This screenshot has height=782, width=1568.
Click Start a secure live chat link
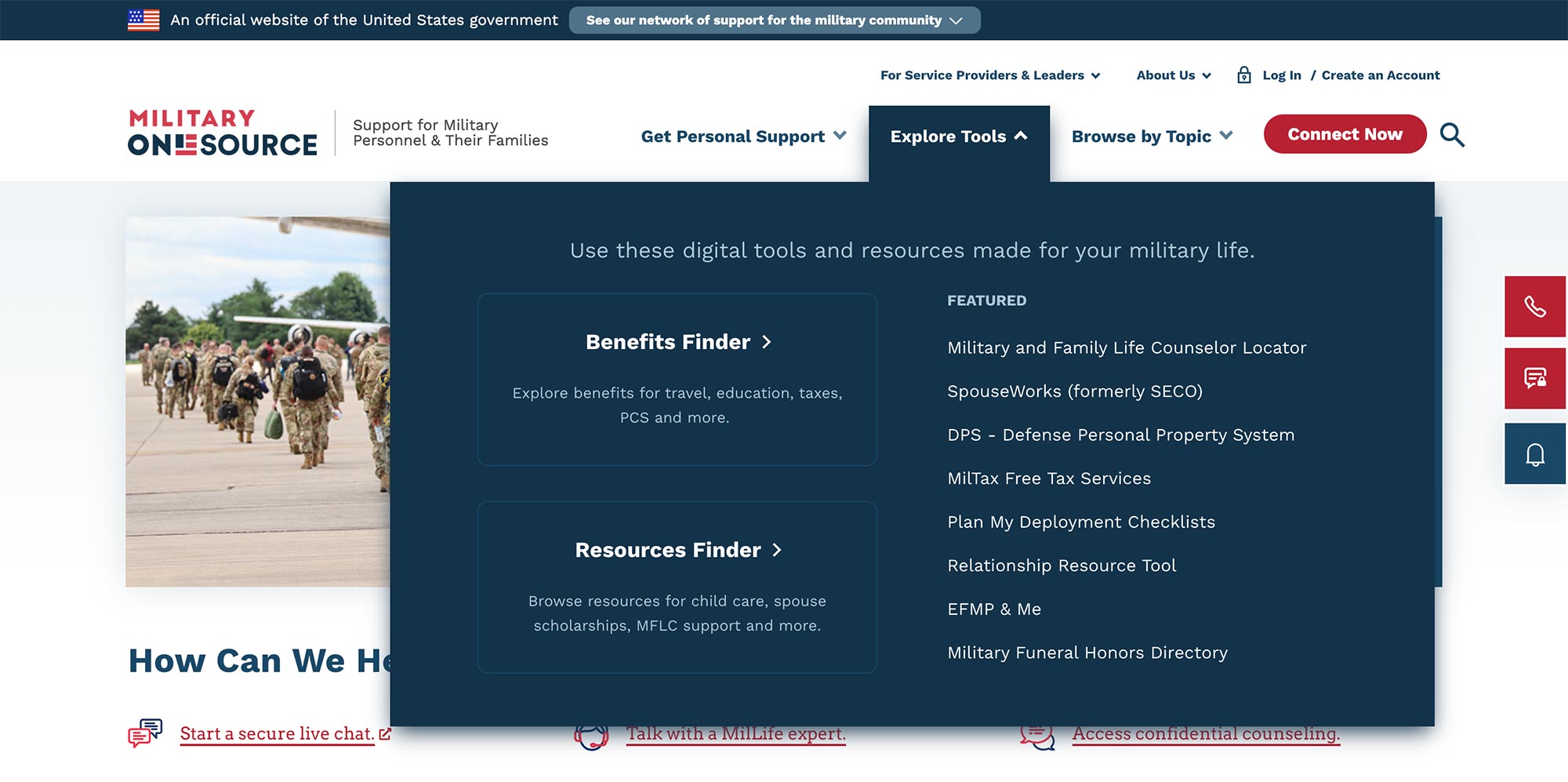point(278,734)
